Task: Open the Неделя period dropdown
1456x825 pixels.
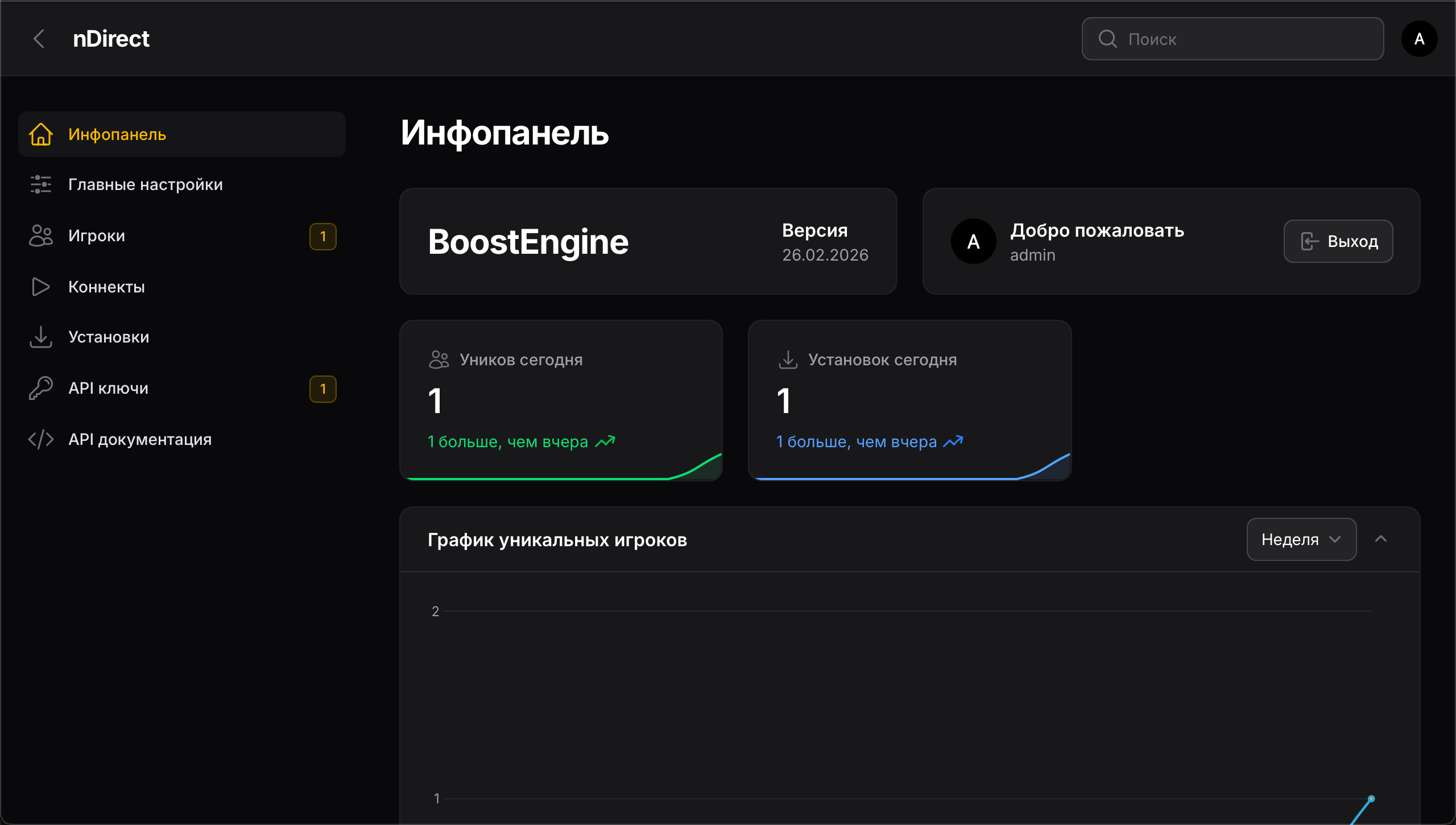Action: coord(1301,539)
